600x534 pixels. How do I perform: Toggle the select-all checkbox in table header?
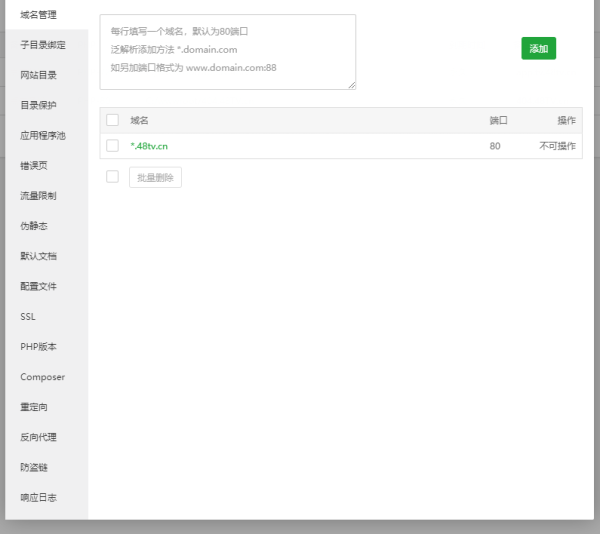click(x=112, y=120)
